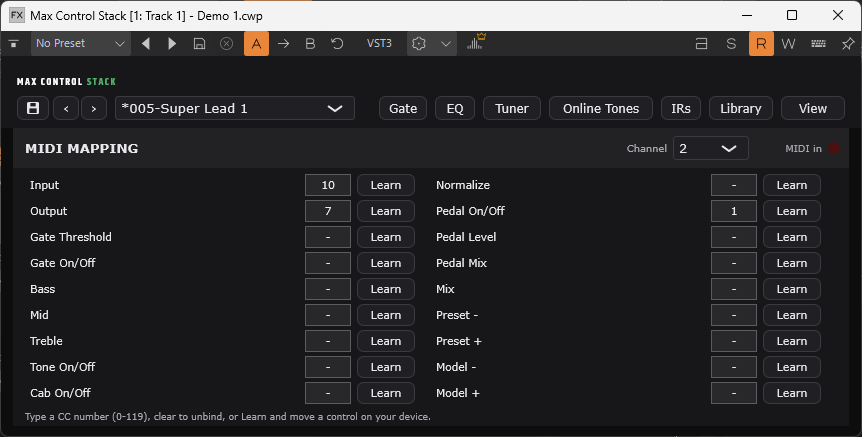Screen dimensions: 862x437
Task: Revert changes with the undo icon
Action: tap(337, 43)
